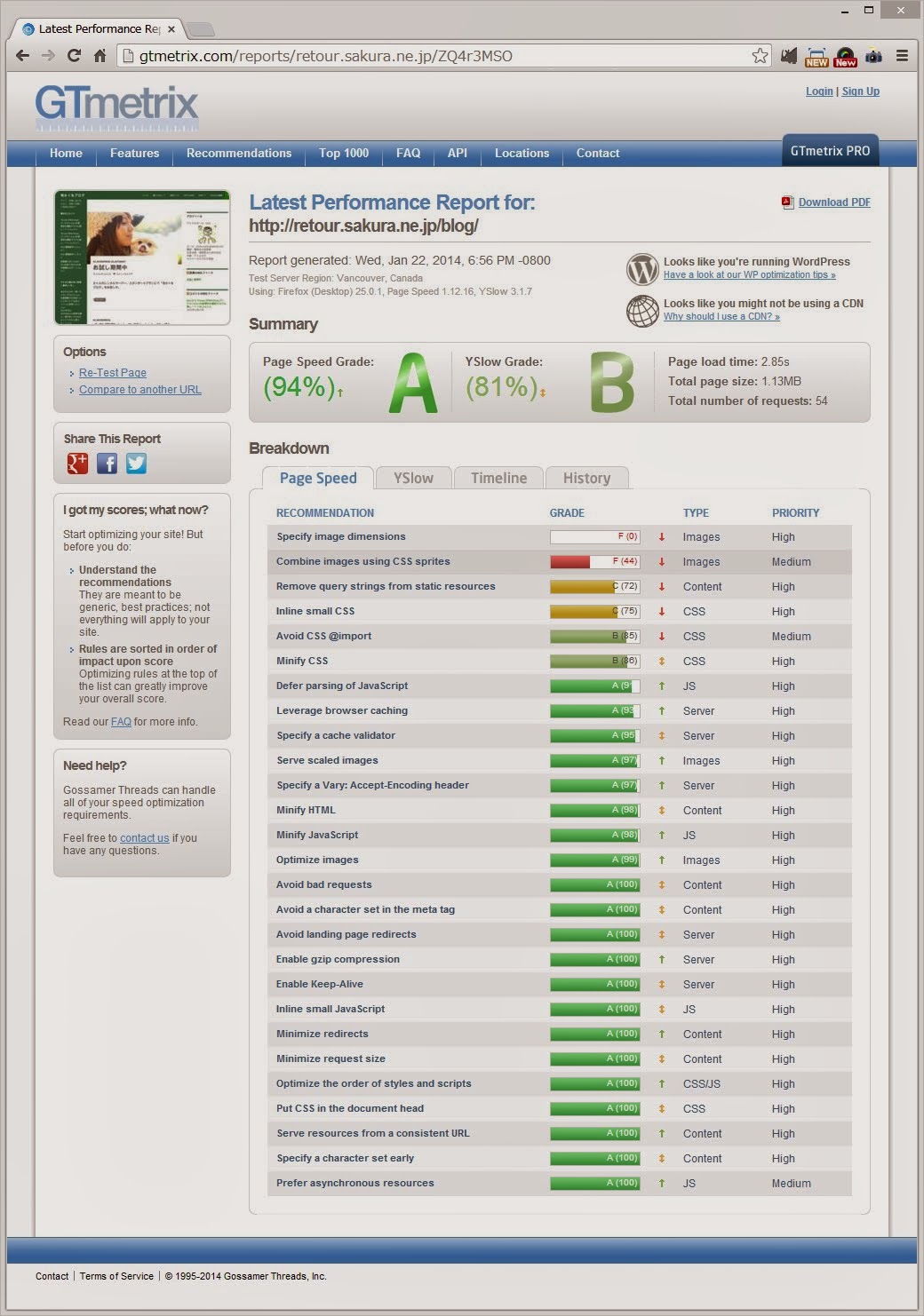Click the WordPress logo icon
This screenshot has height=1316, width=924.
(642, 268)
